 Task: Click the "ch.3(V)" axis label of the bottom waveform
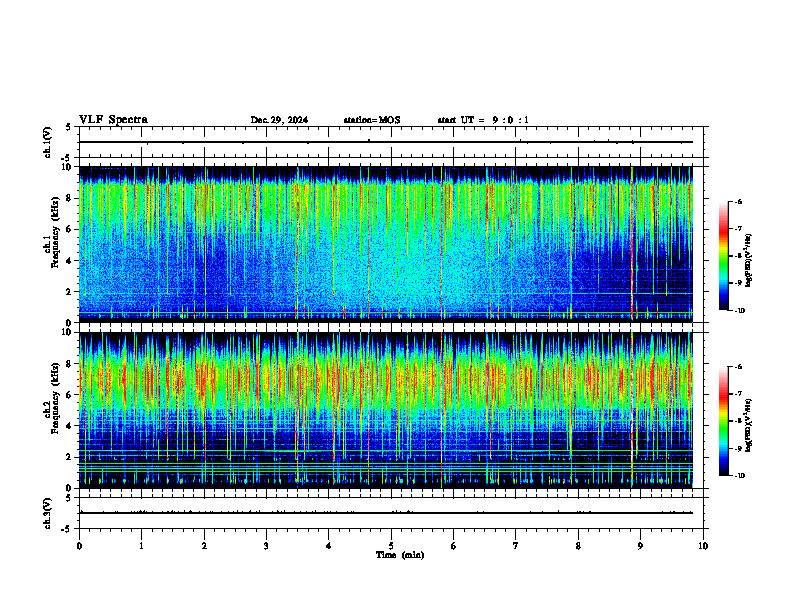(x=47, y=513)
